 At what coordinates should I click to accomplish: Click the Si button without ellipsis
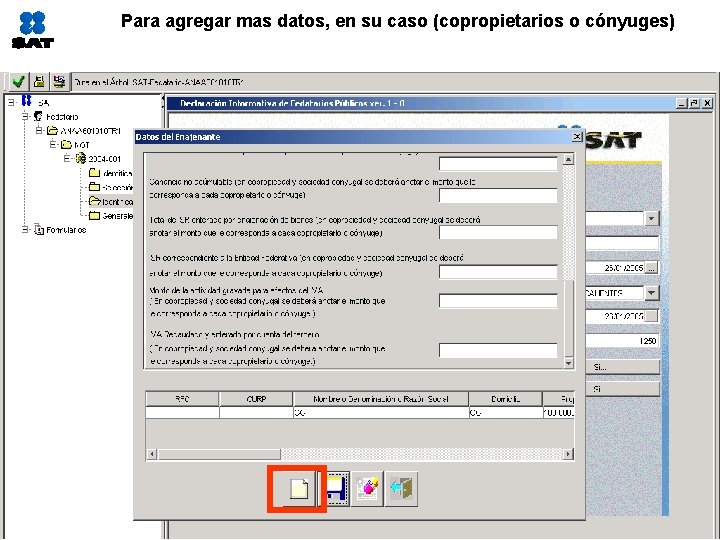point(622,389)
